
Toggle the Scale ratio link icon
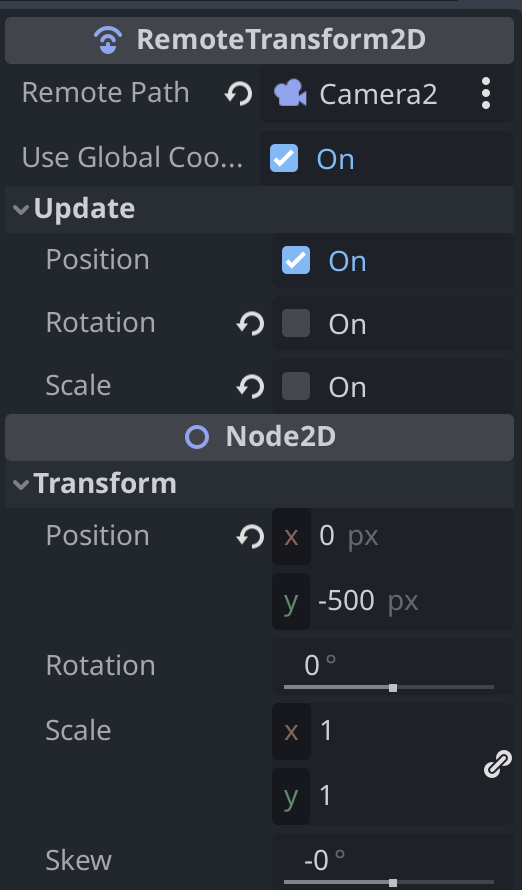coord(498,763)
